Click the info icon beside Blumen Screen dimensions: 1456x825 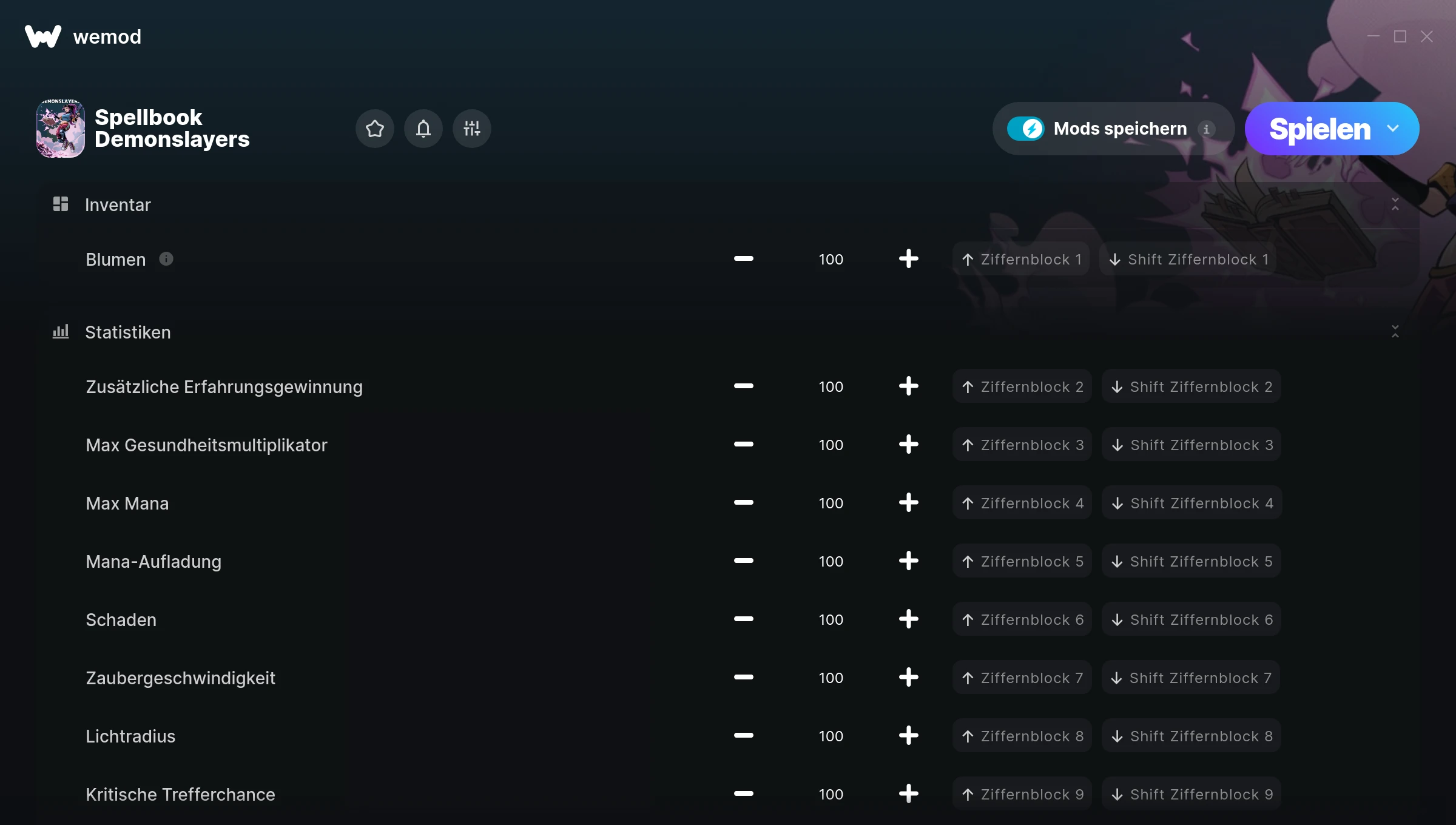[x=166, y=259]
